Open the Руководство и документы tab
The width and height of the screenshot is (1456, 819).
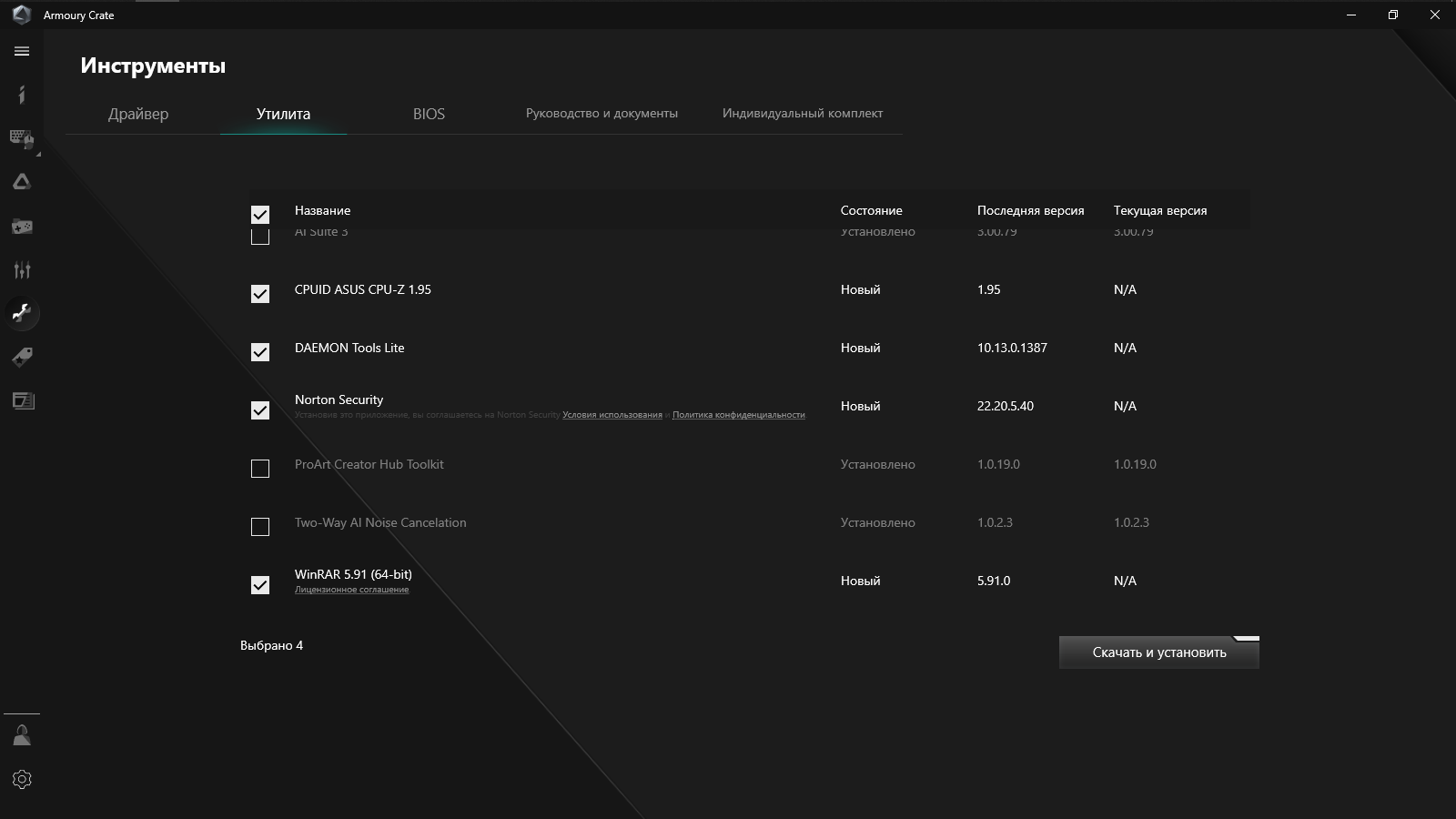[602, 114]
